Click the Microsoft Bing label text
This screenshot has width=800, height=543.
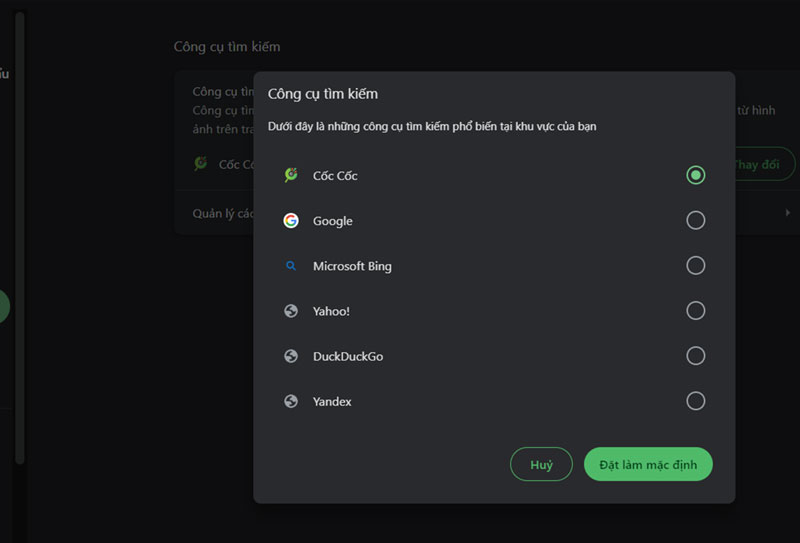coord(352,266)
